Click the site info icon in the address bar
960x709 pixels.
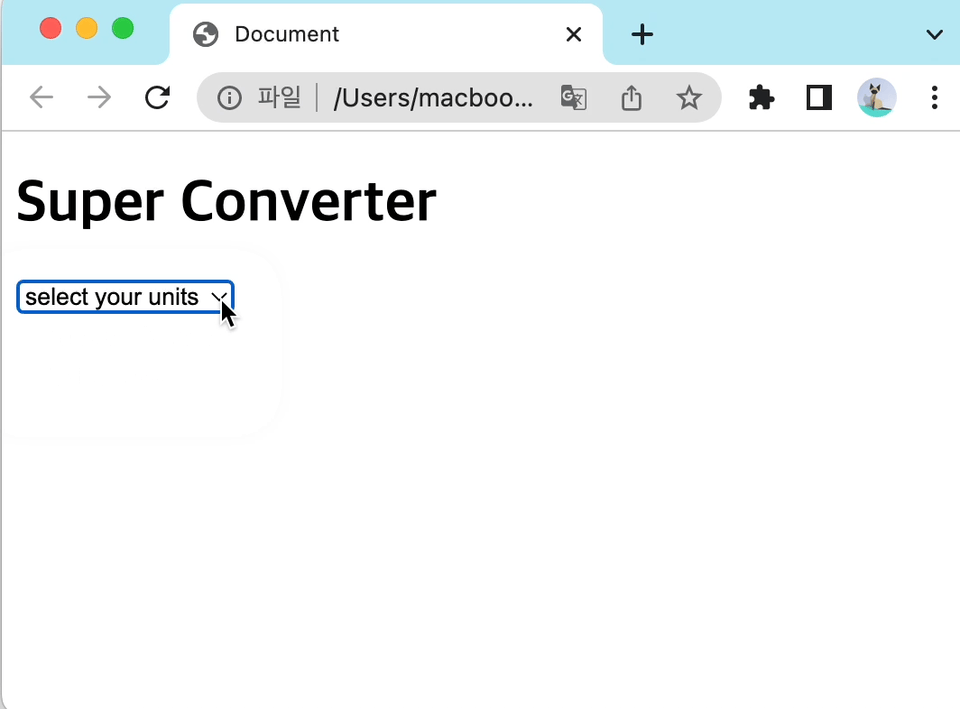tap(230, 98)
